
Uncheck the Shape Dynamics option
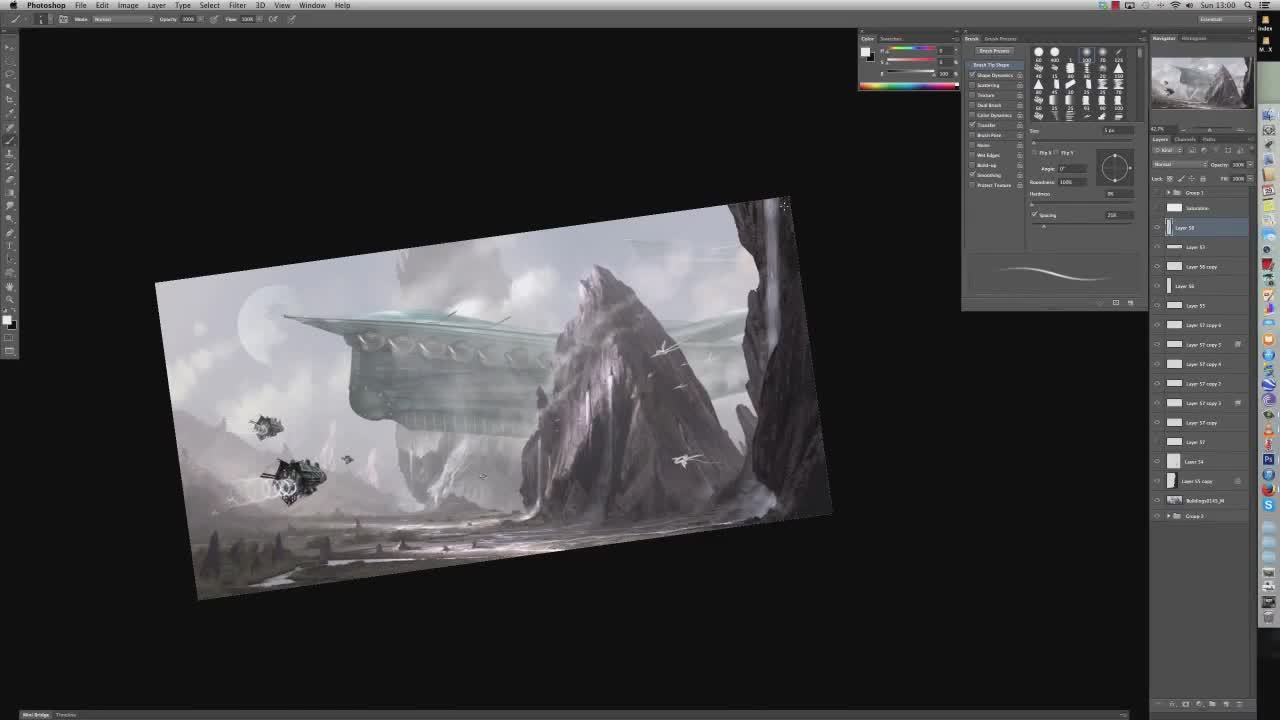coord(972,75)
